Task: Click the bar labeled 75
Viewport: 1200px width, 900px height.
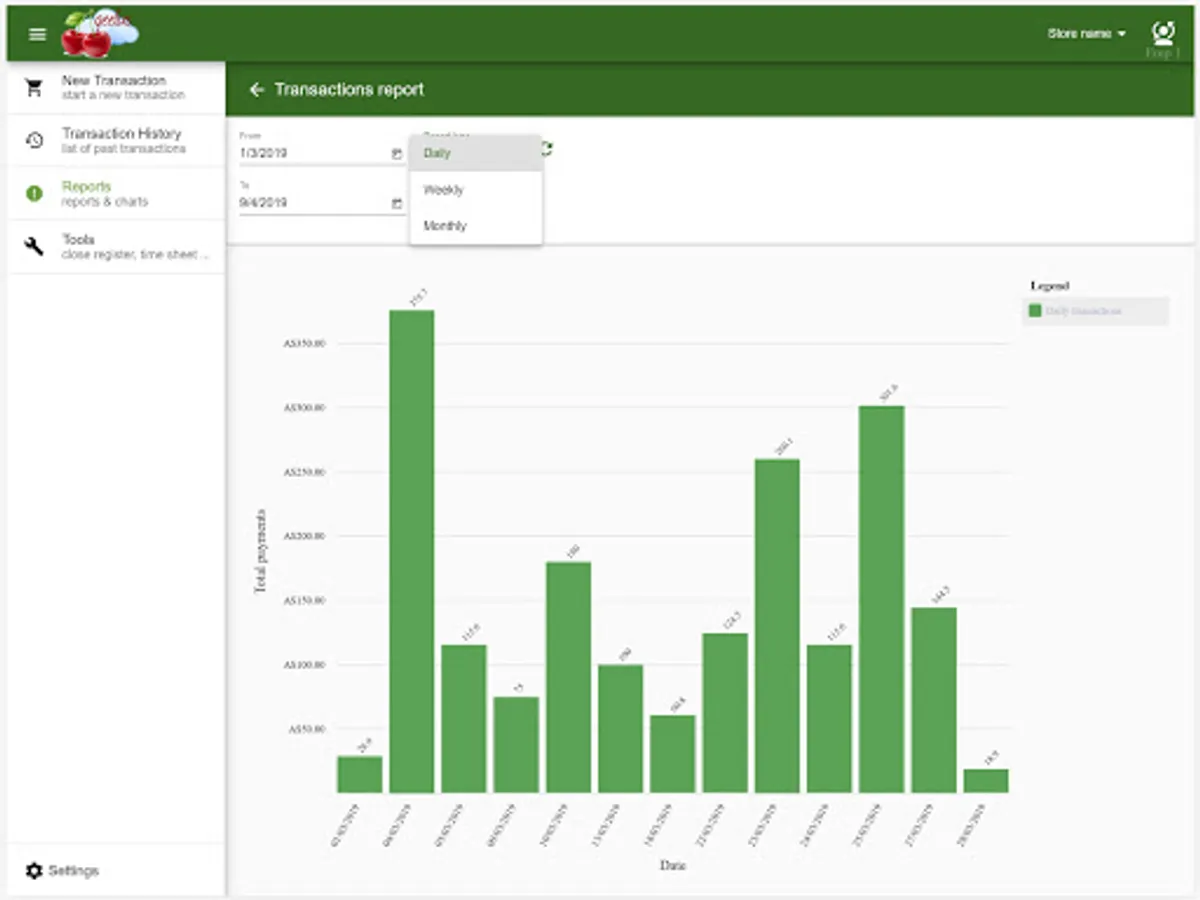Action: (x=516, y=745)
